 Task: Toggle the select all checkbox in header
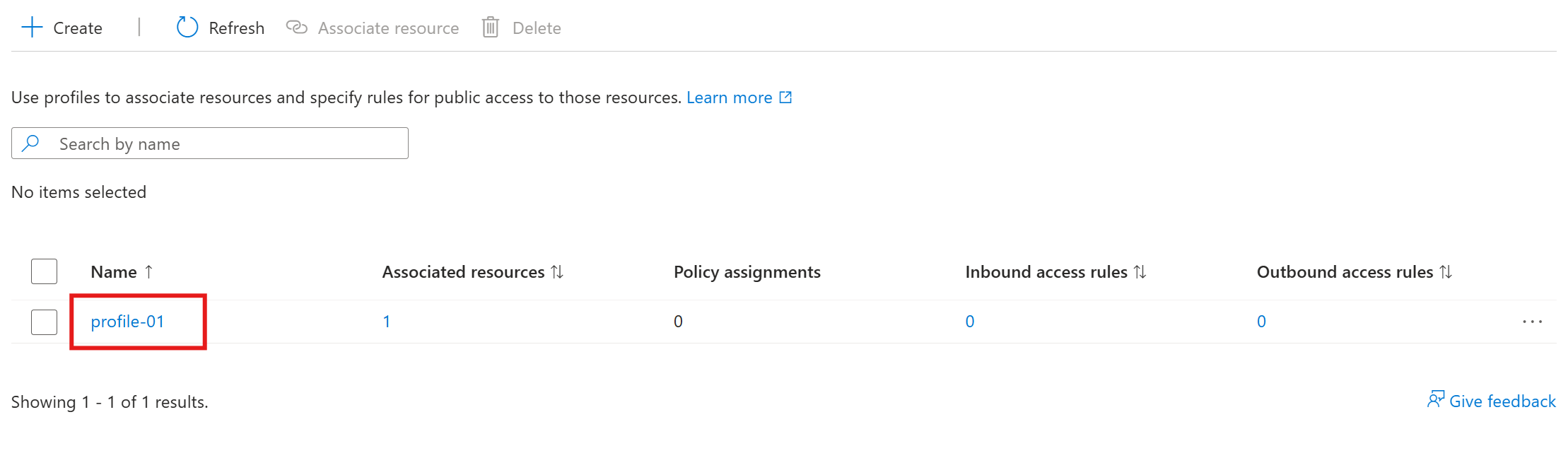click(x=44, y=271)
